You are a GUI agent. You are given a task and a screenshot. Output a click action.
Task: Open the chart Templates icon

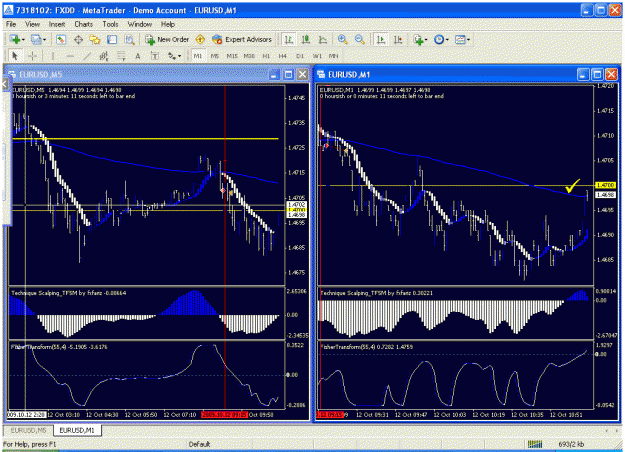click(x=460, y=39)
